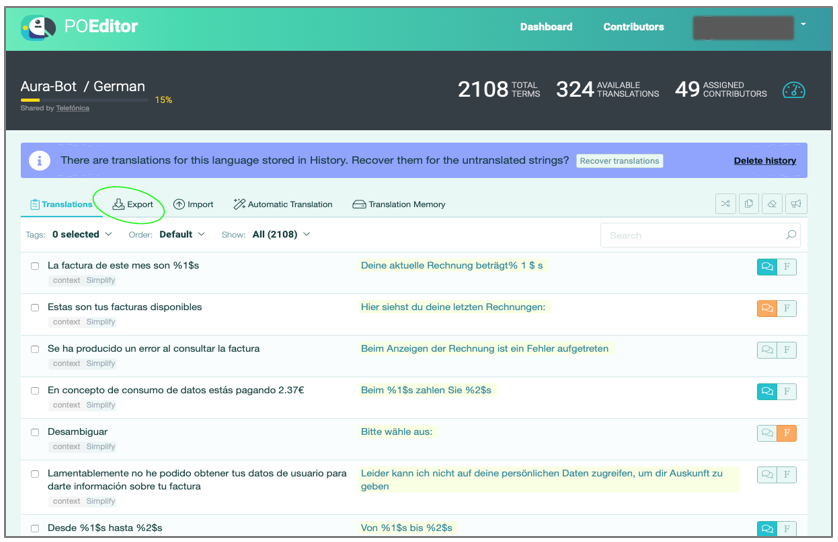The image size is (838, 542).
Task: Select checkbox for 'Desambiguar' term
Action: (35, 432)
